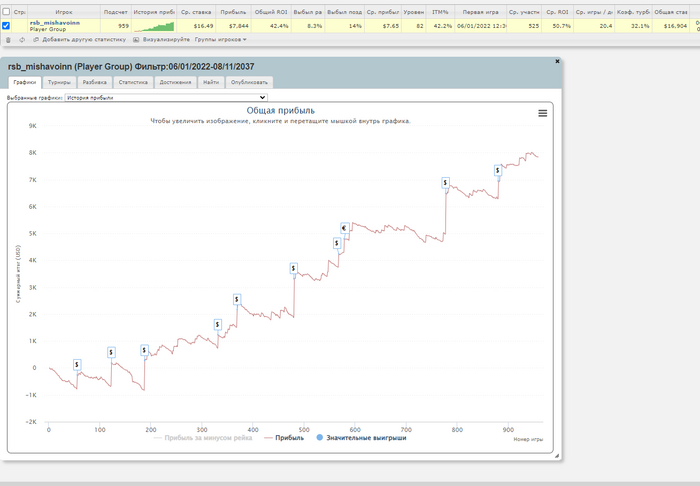Sort by the Ср. ROI column header

coord(557,12)
